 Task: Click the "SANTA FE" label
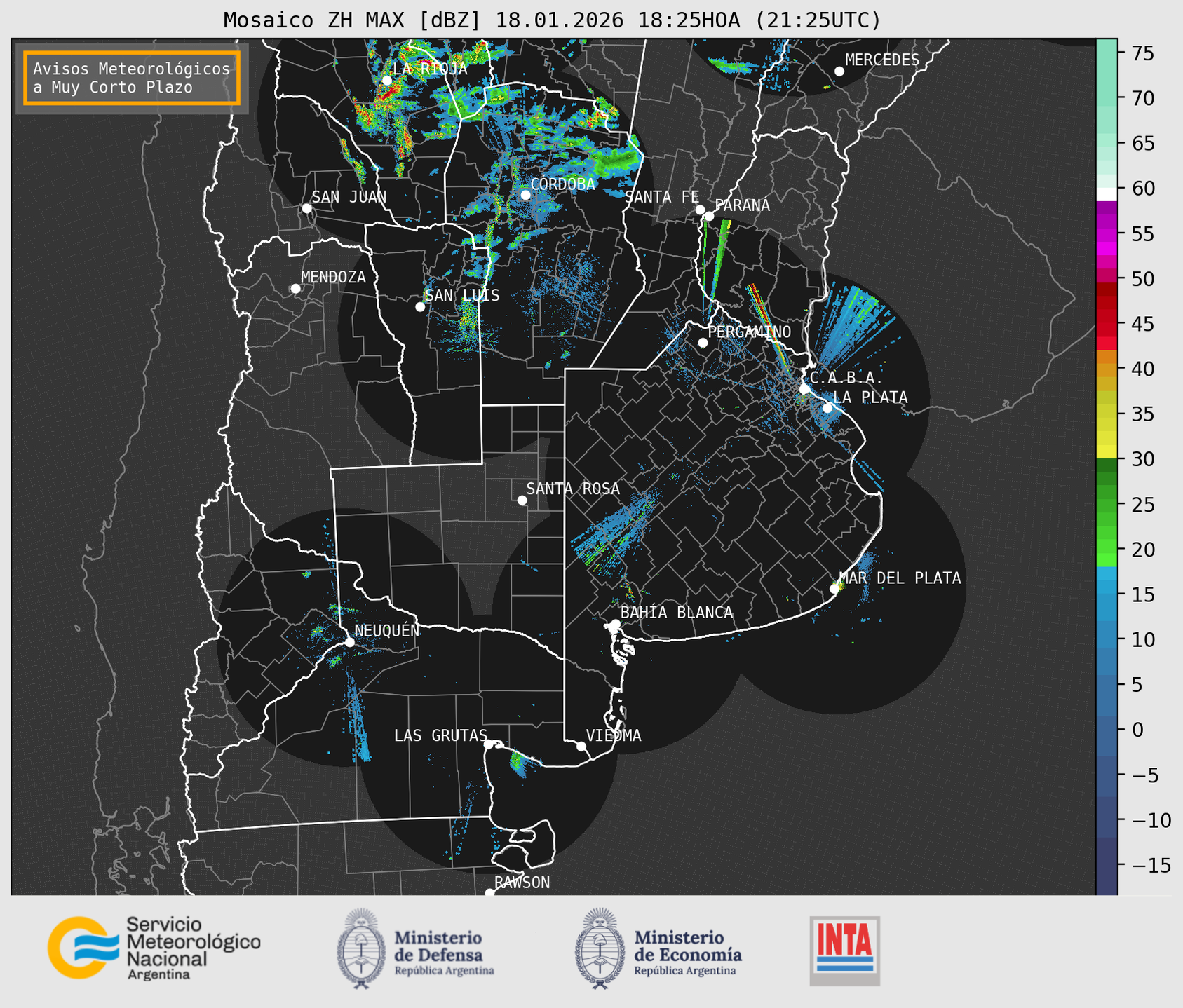(662, 197)
